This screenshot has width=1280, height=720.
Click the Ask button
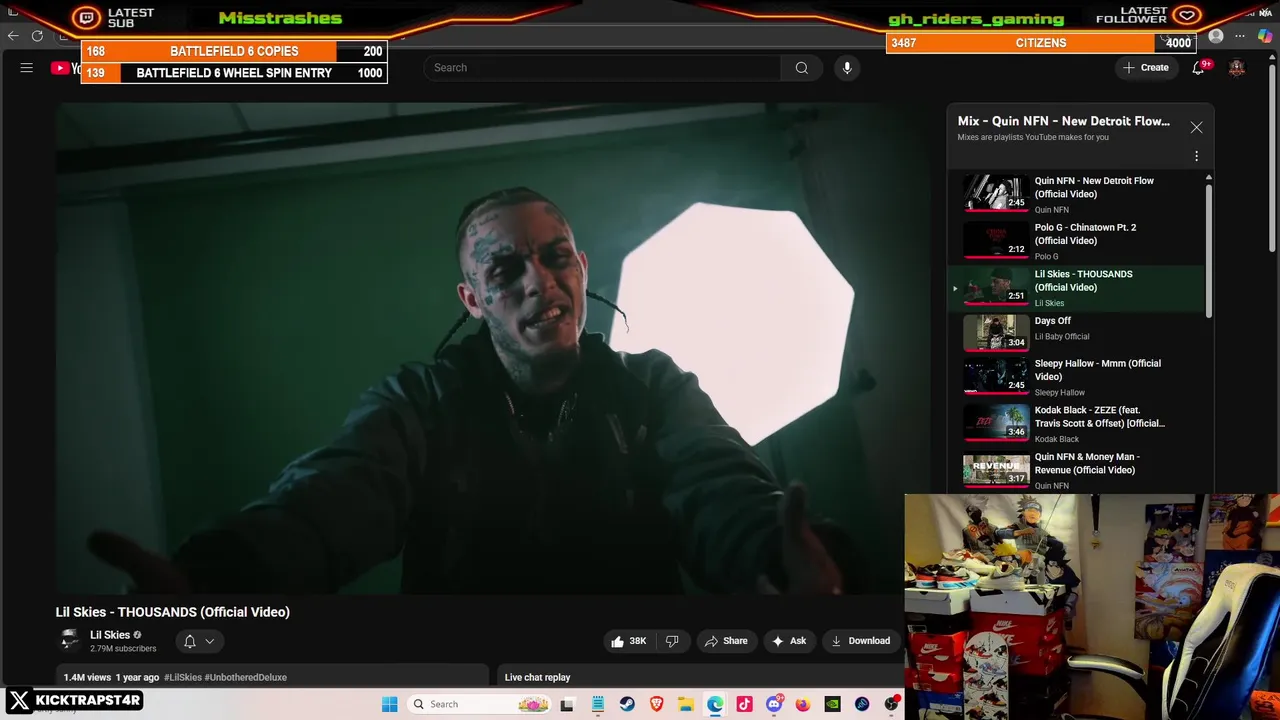tap(789, 641)
